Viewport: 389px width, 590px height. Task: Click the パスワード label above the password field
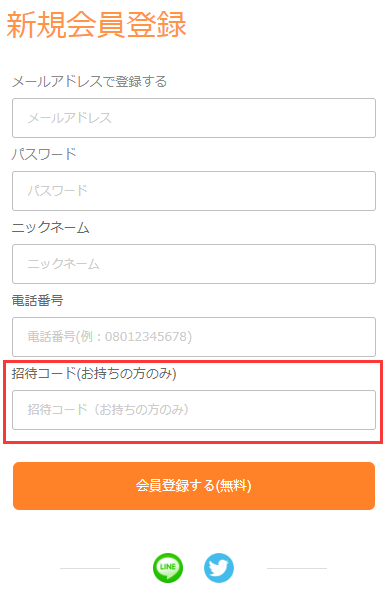(44, 154)
